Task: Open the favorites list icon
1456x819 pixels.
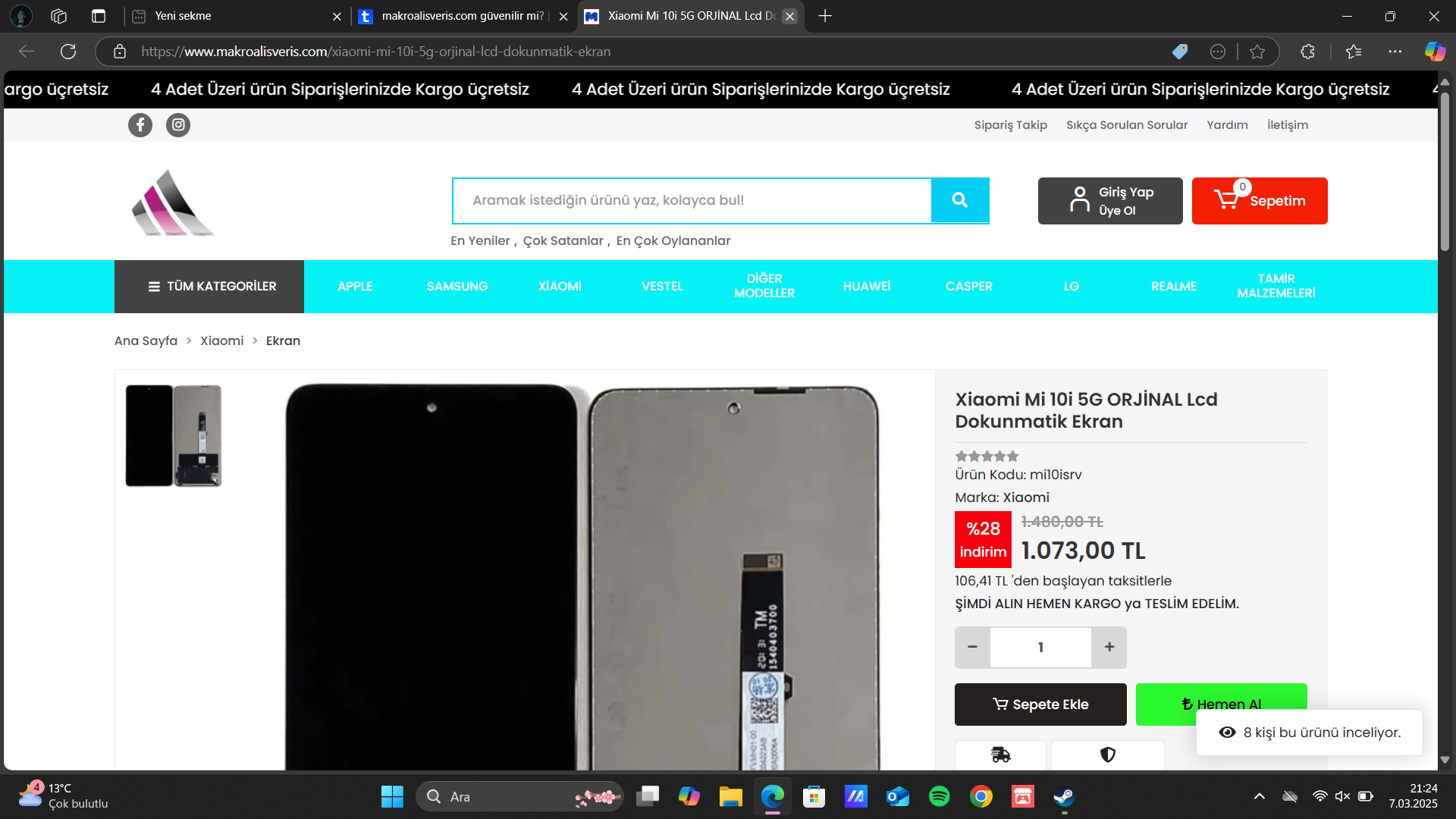Action: pos(1354,52)
